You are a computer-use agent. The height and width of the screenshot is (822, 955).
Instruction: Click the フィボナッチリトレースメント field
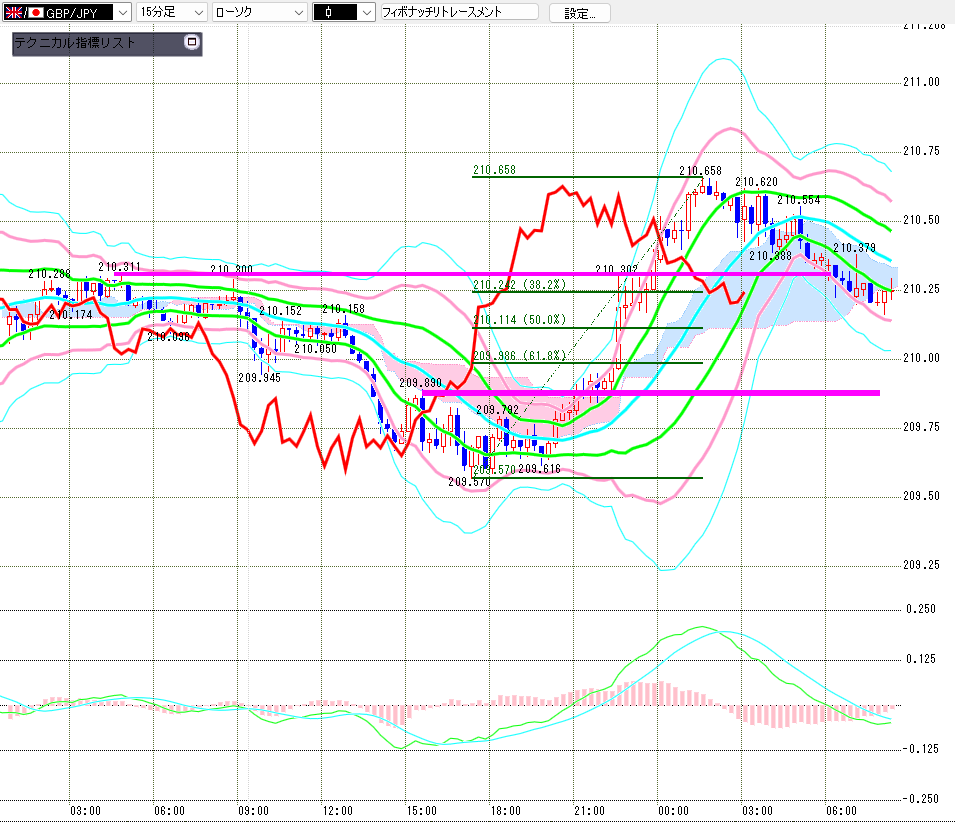[x=459, y=12]
